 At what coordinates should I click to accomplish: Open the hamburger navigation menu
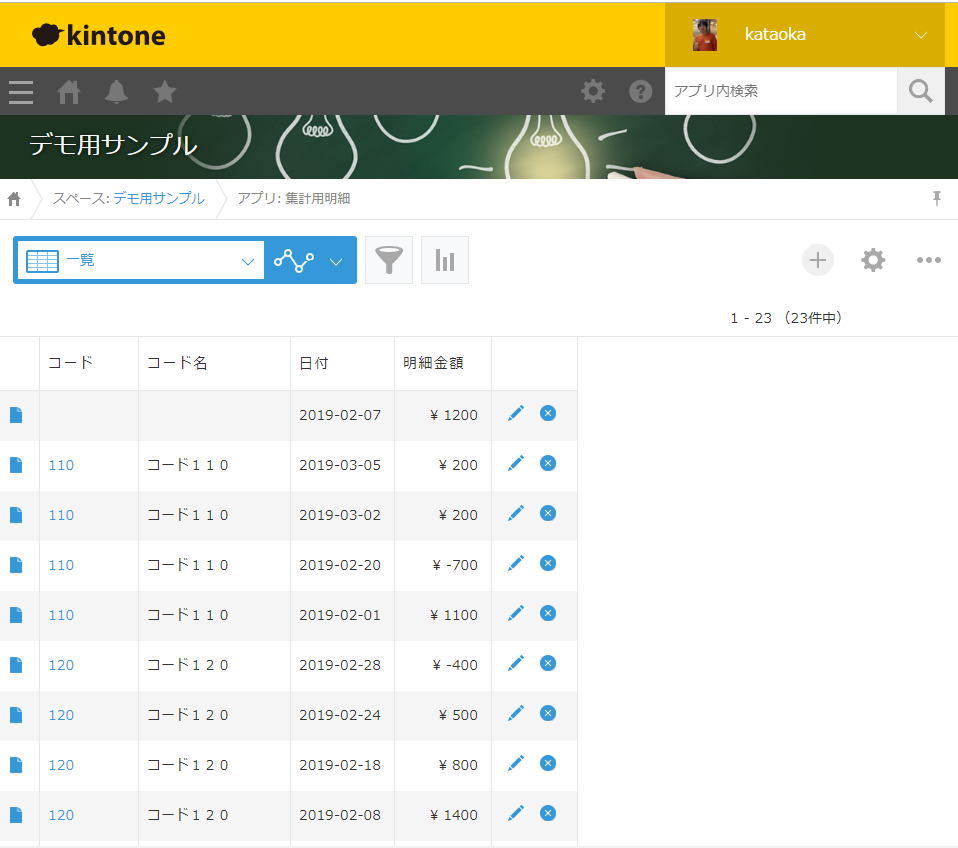[20, 91]
